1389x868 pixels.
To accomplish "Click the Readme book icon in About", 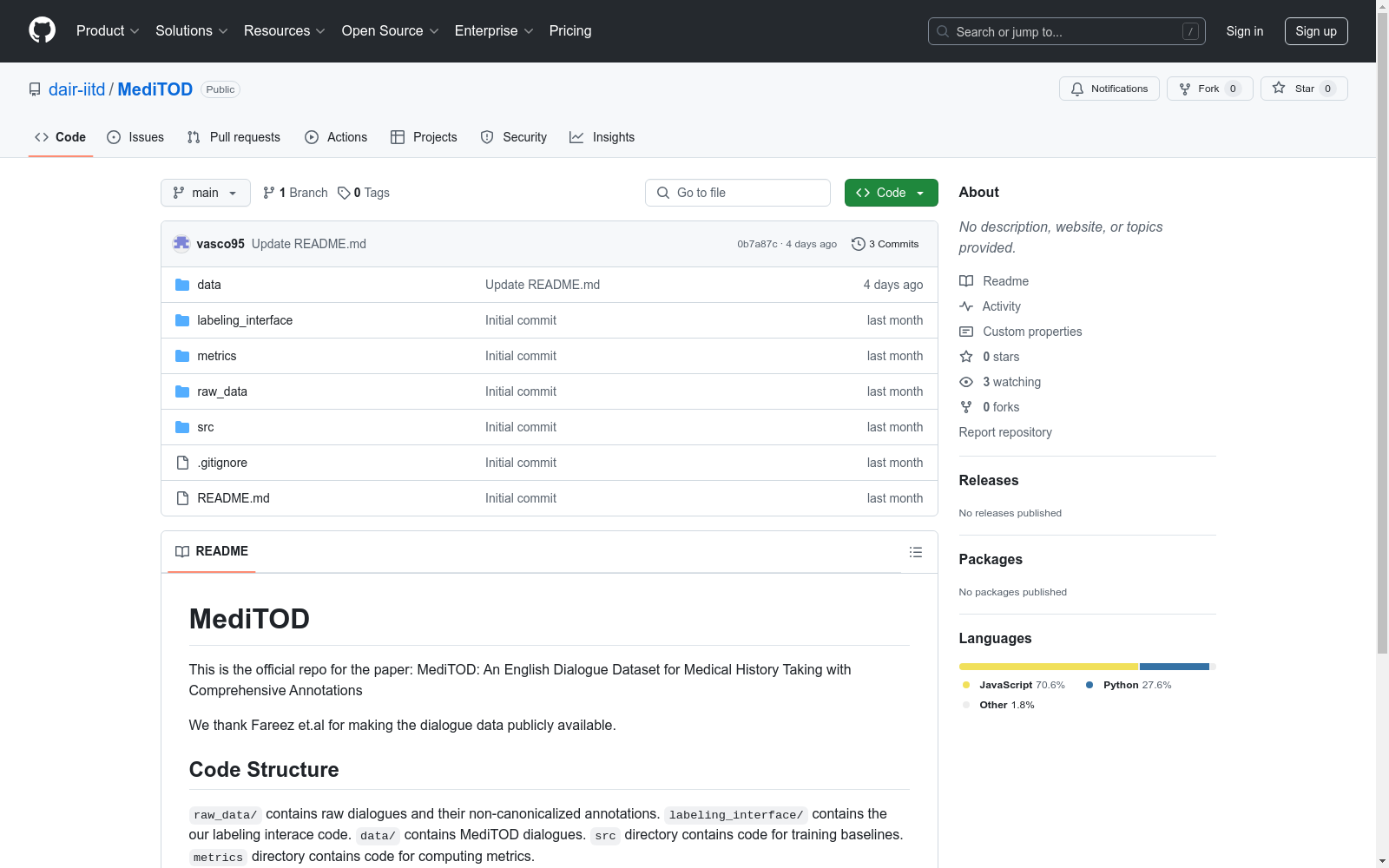I will pyautogui.click(x=966, y=281).
